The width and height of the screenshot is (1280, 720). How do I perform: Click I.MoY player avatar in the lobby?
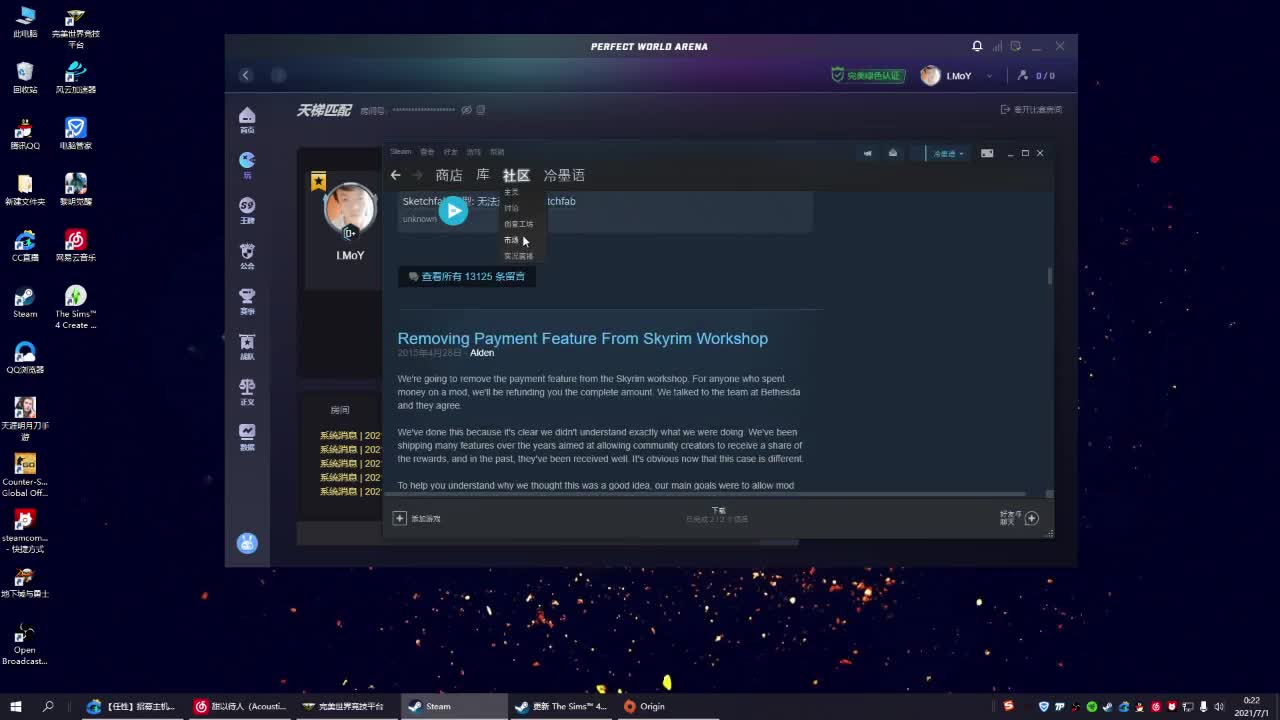point(350,210)
